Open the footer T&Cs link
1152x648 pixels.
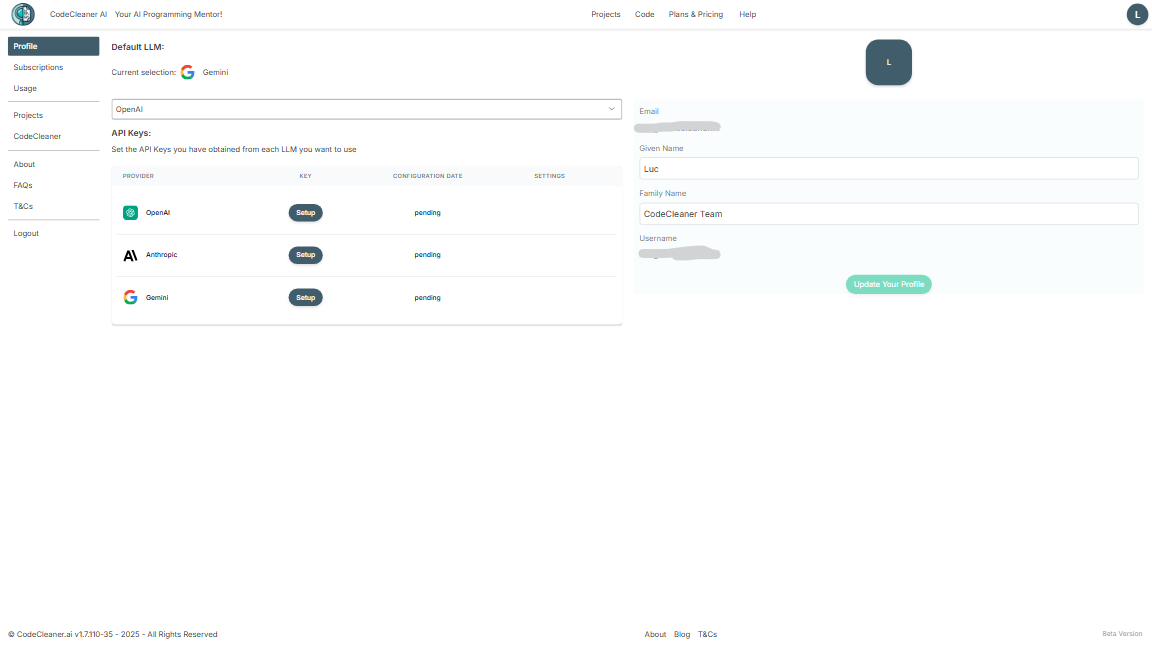tap(708, 635)
